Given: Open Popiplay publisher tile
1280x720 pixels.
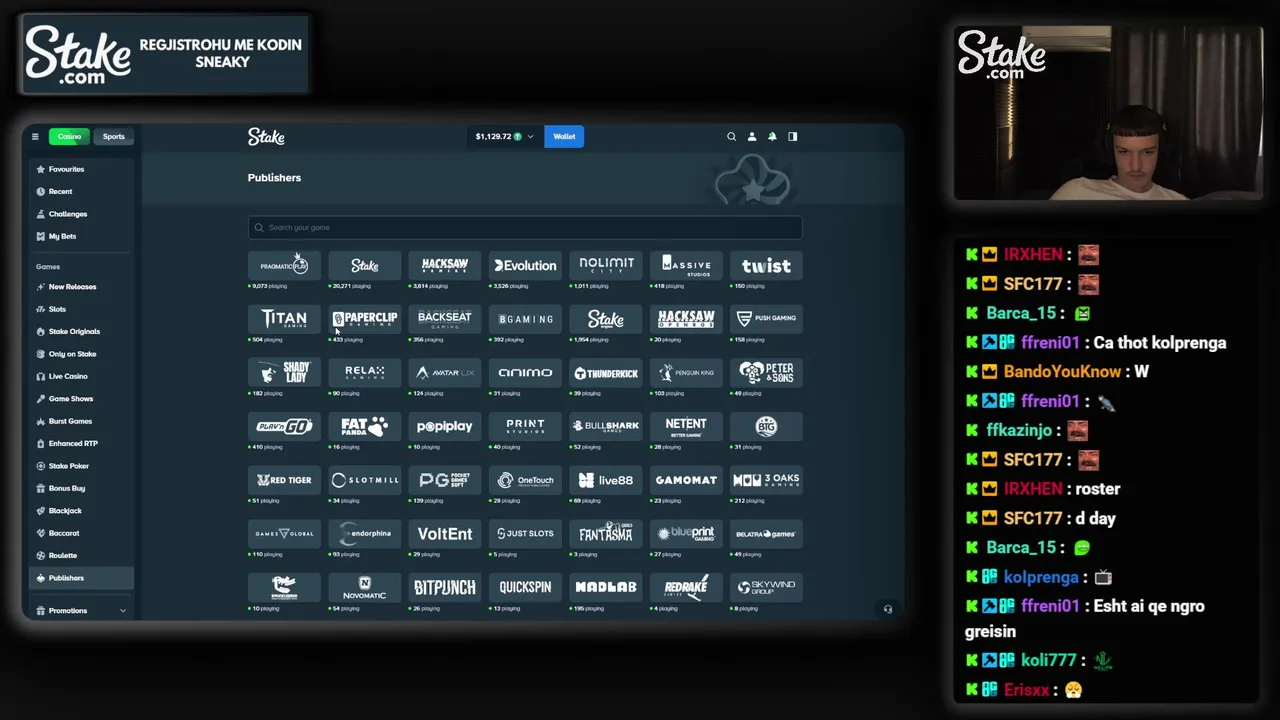Looking at the screenshot, I should [445, 426].
